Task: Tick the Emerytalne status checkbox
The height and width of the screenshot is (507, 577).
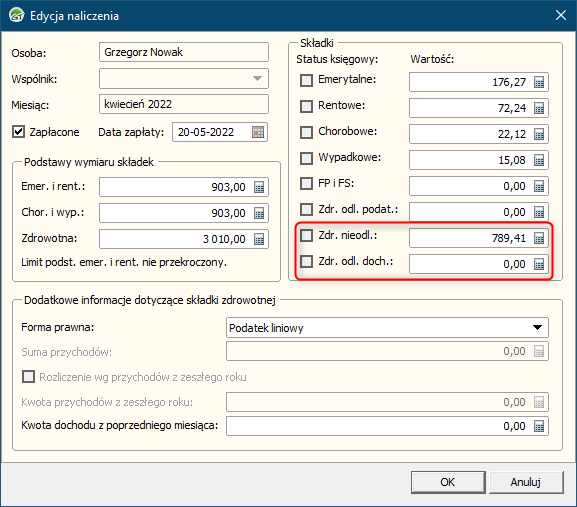Action: click(306, 80)
